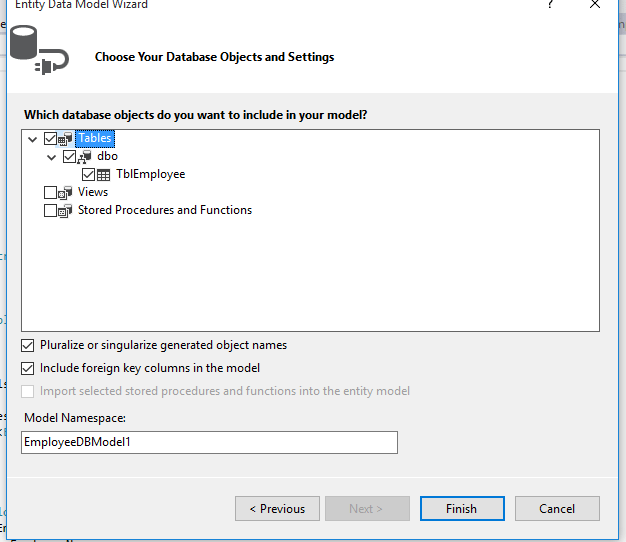The height and width of the screenshot is (542, 626).
Task: Disable Include foreign key columns option
Action: (28, 368)
